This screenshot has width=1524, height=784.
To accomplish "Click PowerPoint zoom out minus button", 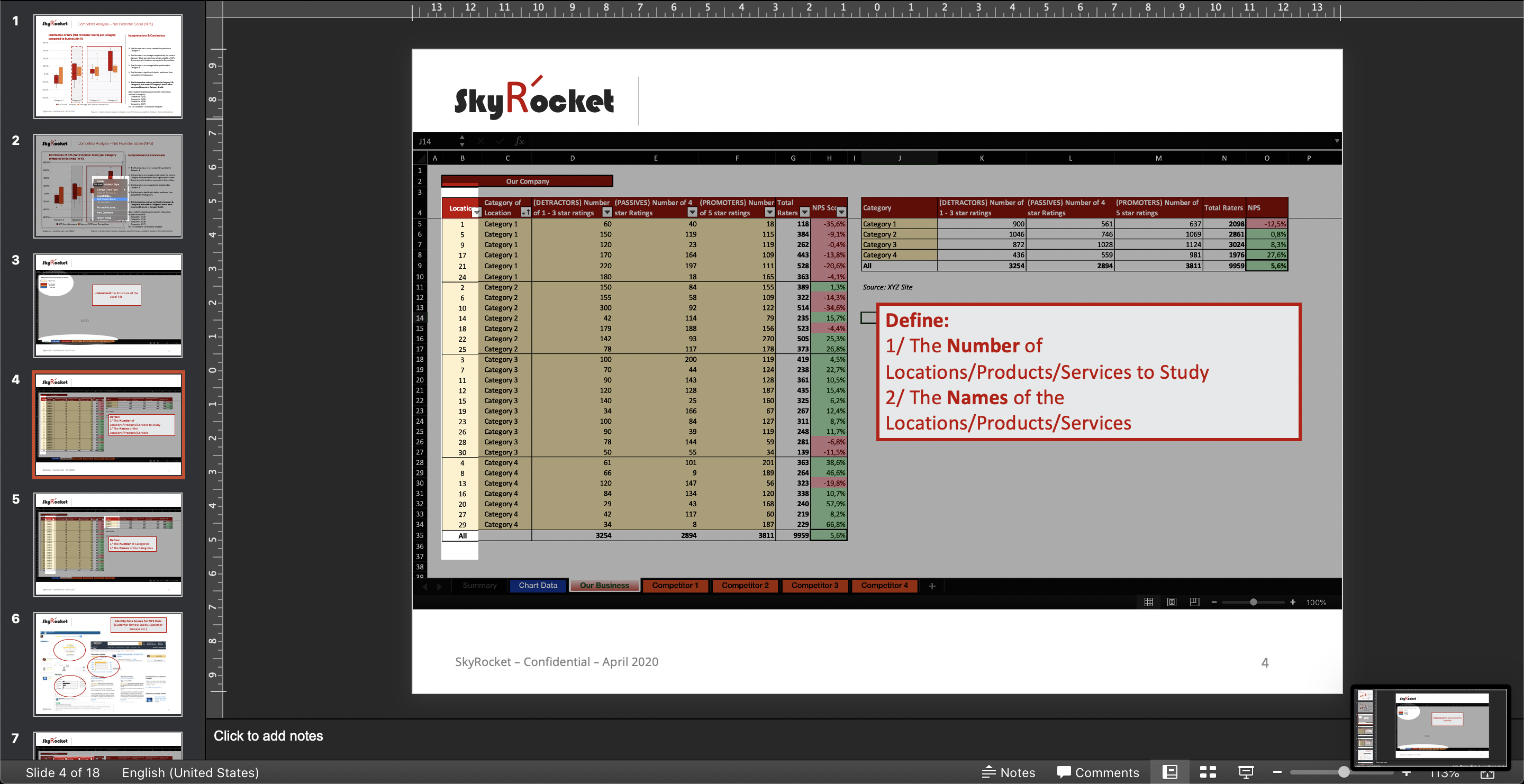I will 1277,772.
